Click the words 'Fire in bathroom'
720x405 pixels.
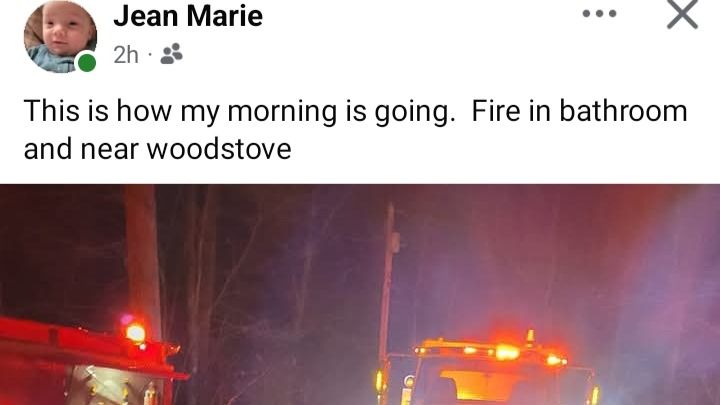coord(579,112)
